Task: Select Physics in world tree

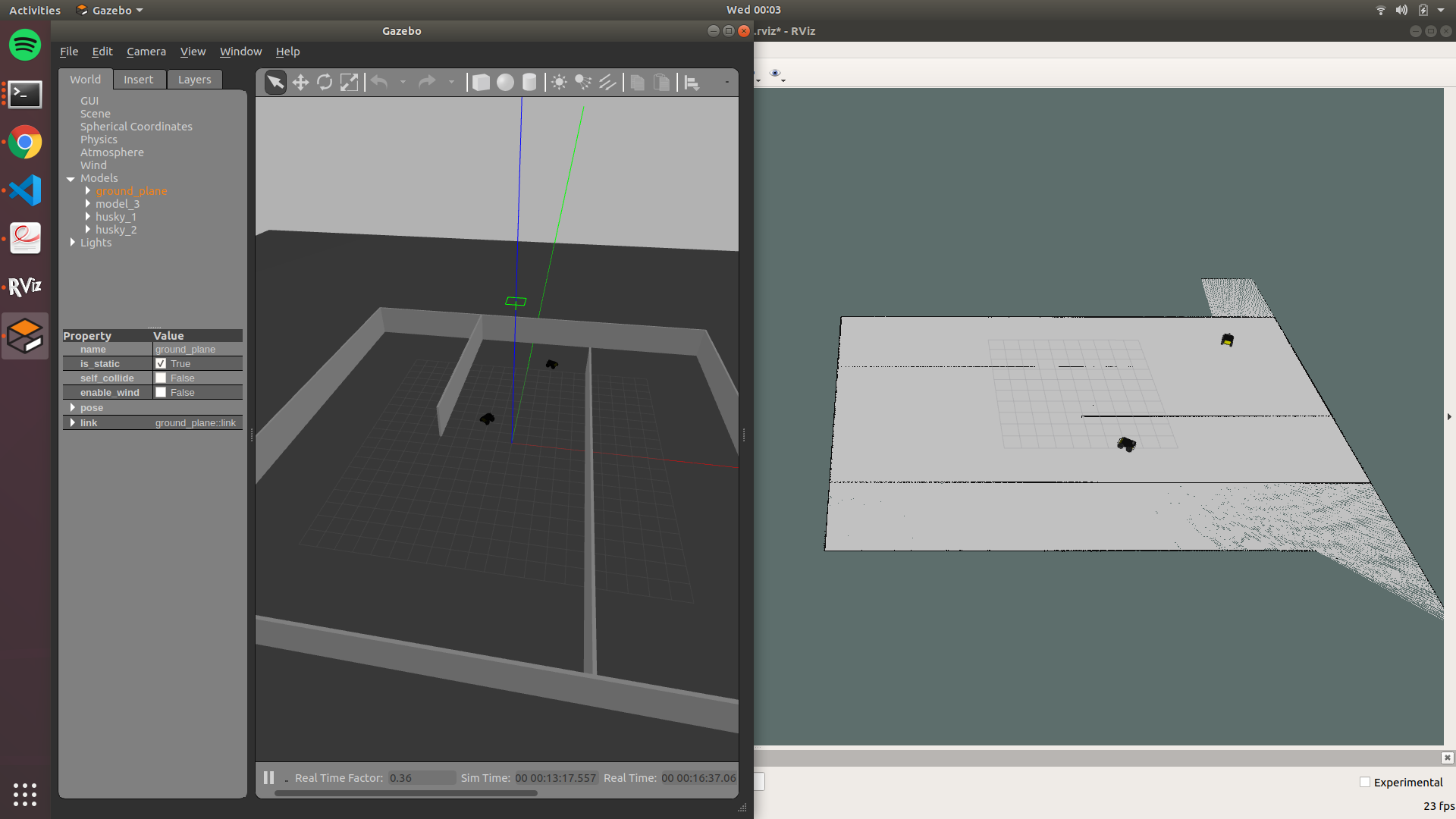Action: (x=99, y=140)
